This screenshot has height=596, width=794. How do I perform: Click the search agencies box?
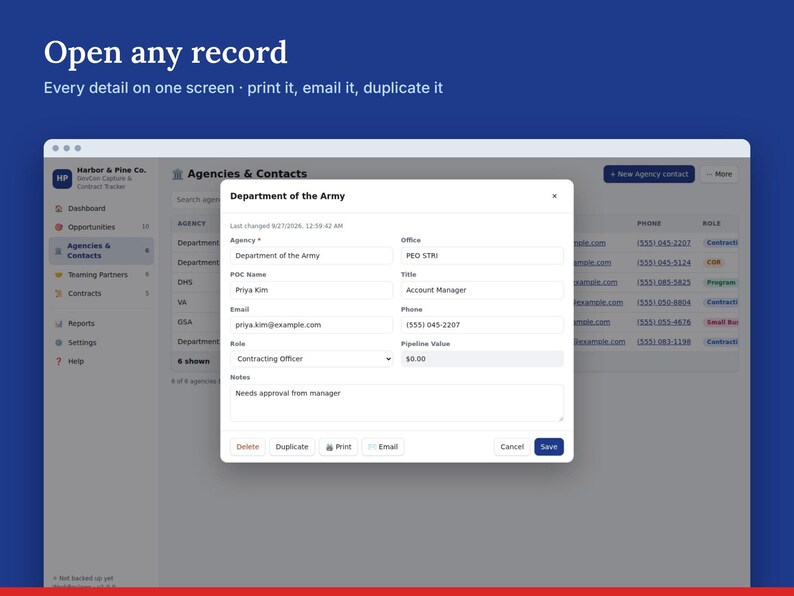(x=196, y=200)
